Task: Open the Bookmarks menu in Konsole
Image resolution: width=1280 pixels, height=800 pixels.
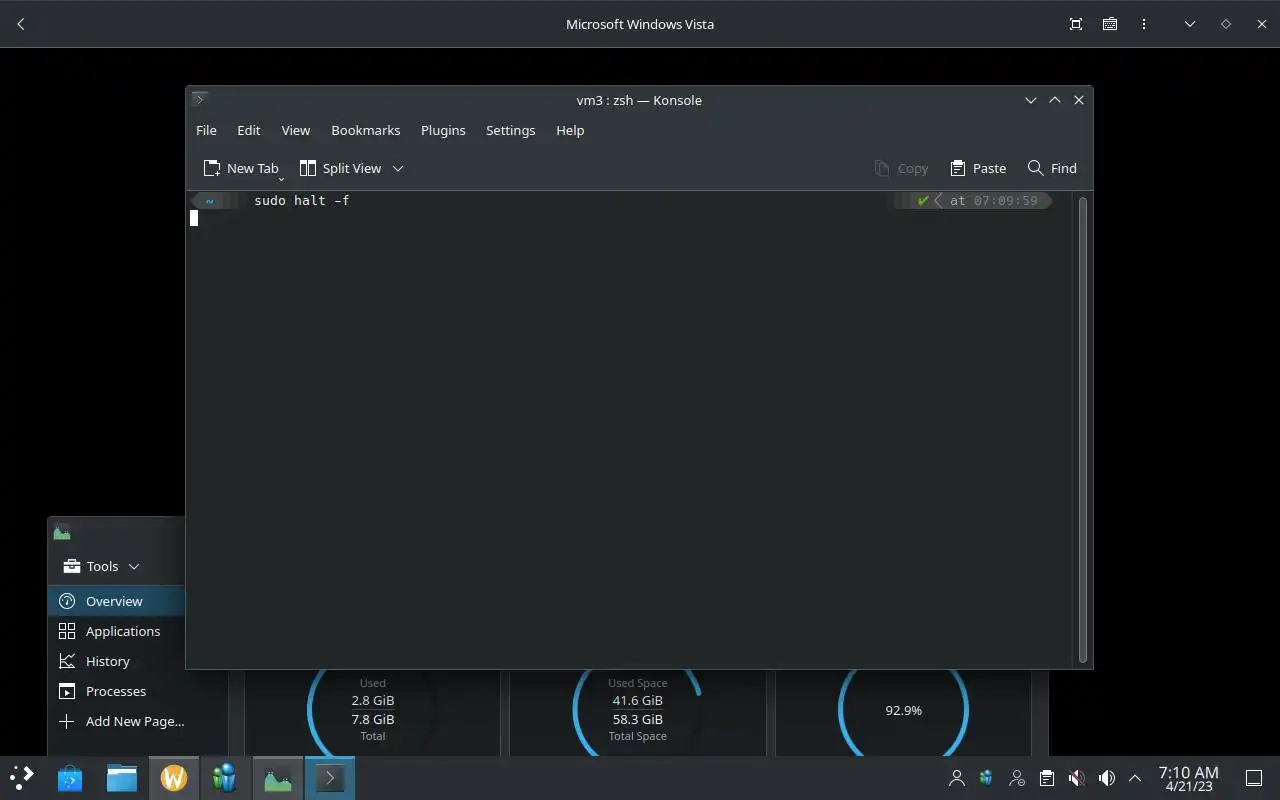Action: point(366,130)
